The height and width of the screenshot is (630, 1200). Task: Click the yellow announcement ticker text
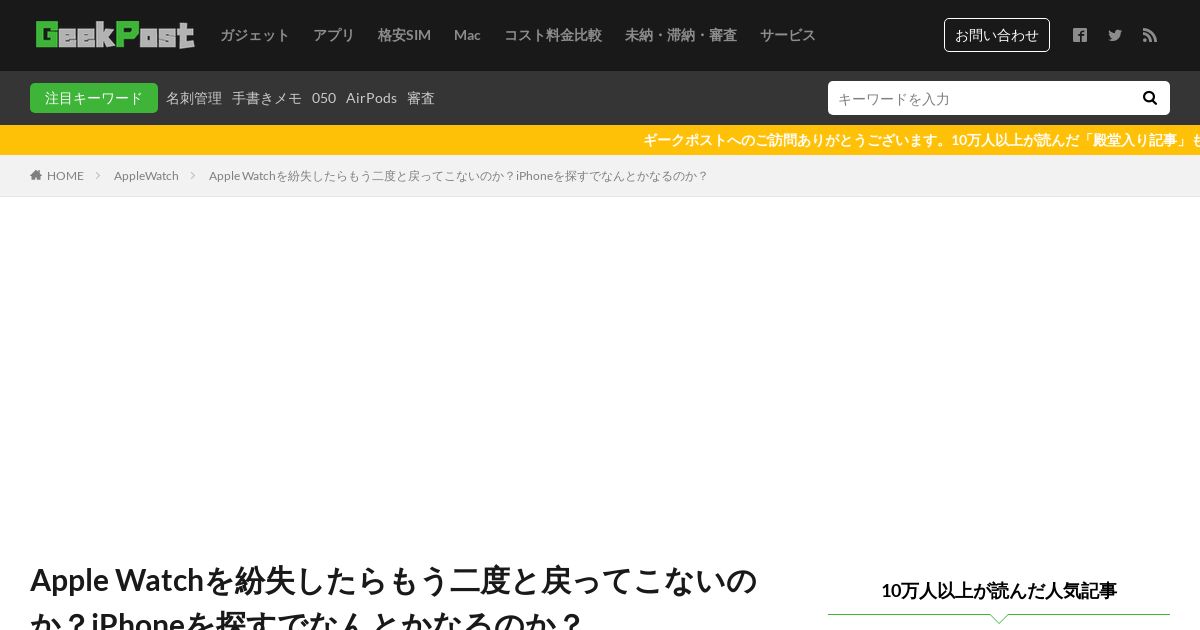pos(921,140)
